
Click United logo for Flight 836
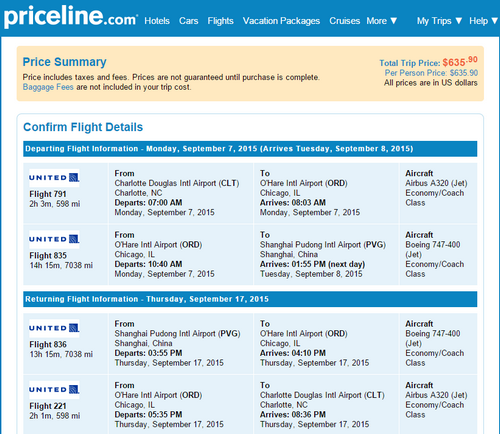tap(54, 328)
